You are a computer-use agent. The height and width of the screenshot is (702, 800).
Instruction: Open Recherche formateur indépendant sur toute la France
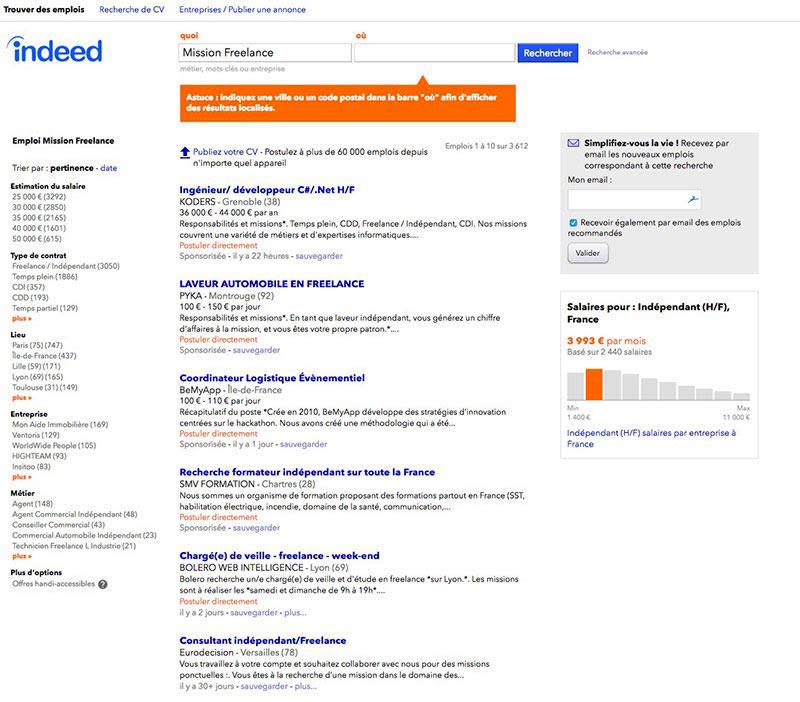[307, 472]
